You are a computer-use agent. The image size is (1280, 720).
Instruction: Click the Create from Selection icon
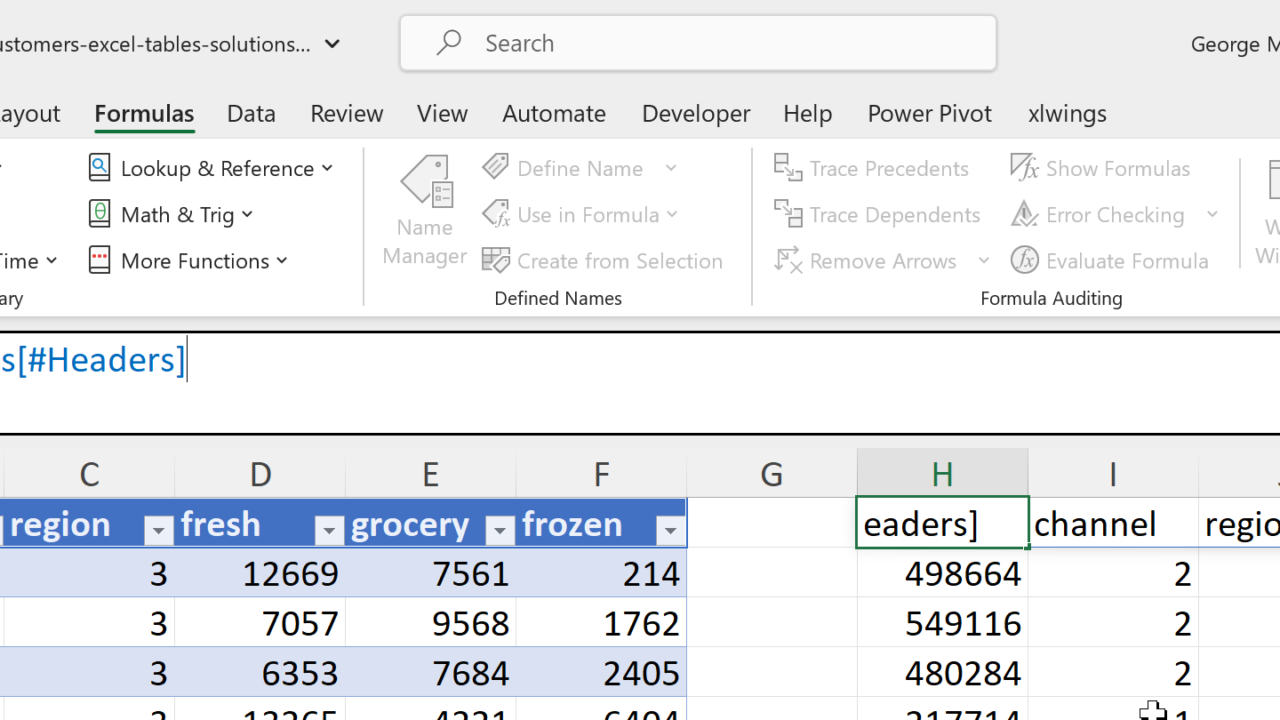tap(496, 261)
